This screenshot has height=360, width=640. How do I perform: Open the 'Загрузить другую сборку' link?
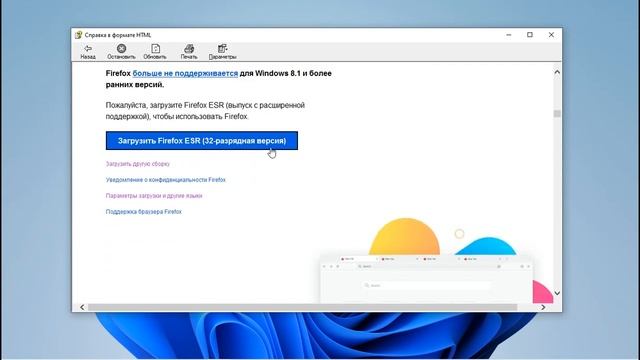(138, 164)
